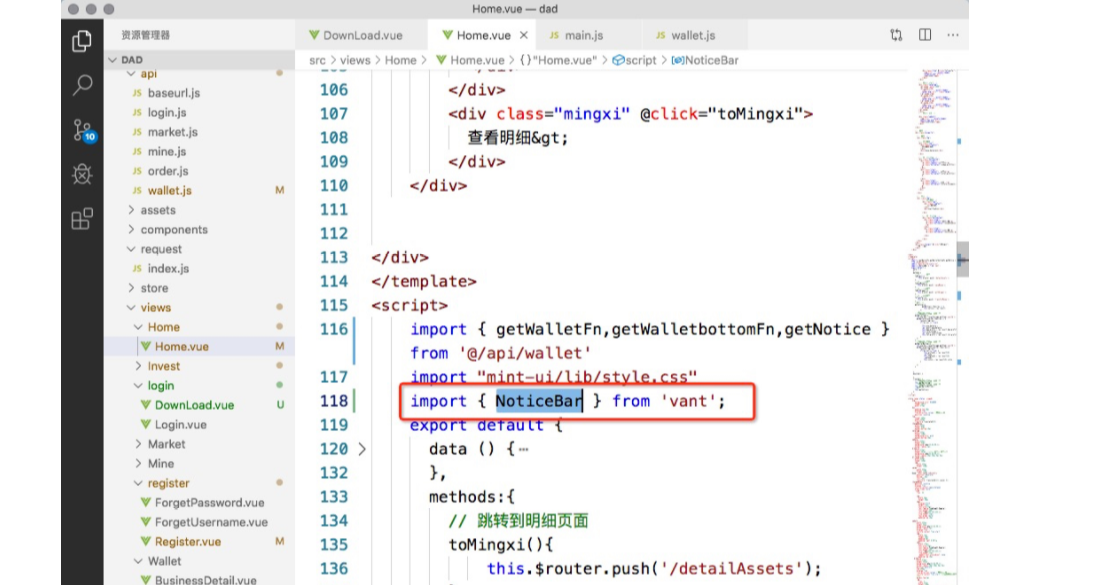Open the Search view in activity bar
Screen dimensions: 1114x585
pyautogui.click(x=82, y=85)
